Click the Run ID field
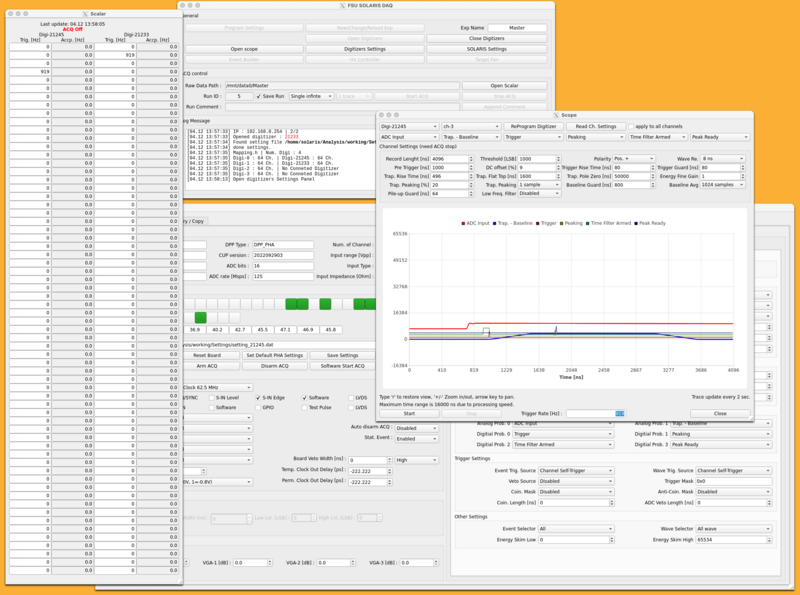Screen dimensions: 800x595 [x=239, y=96]
